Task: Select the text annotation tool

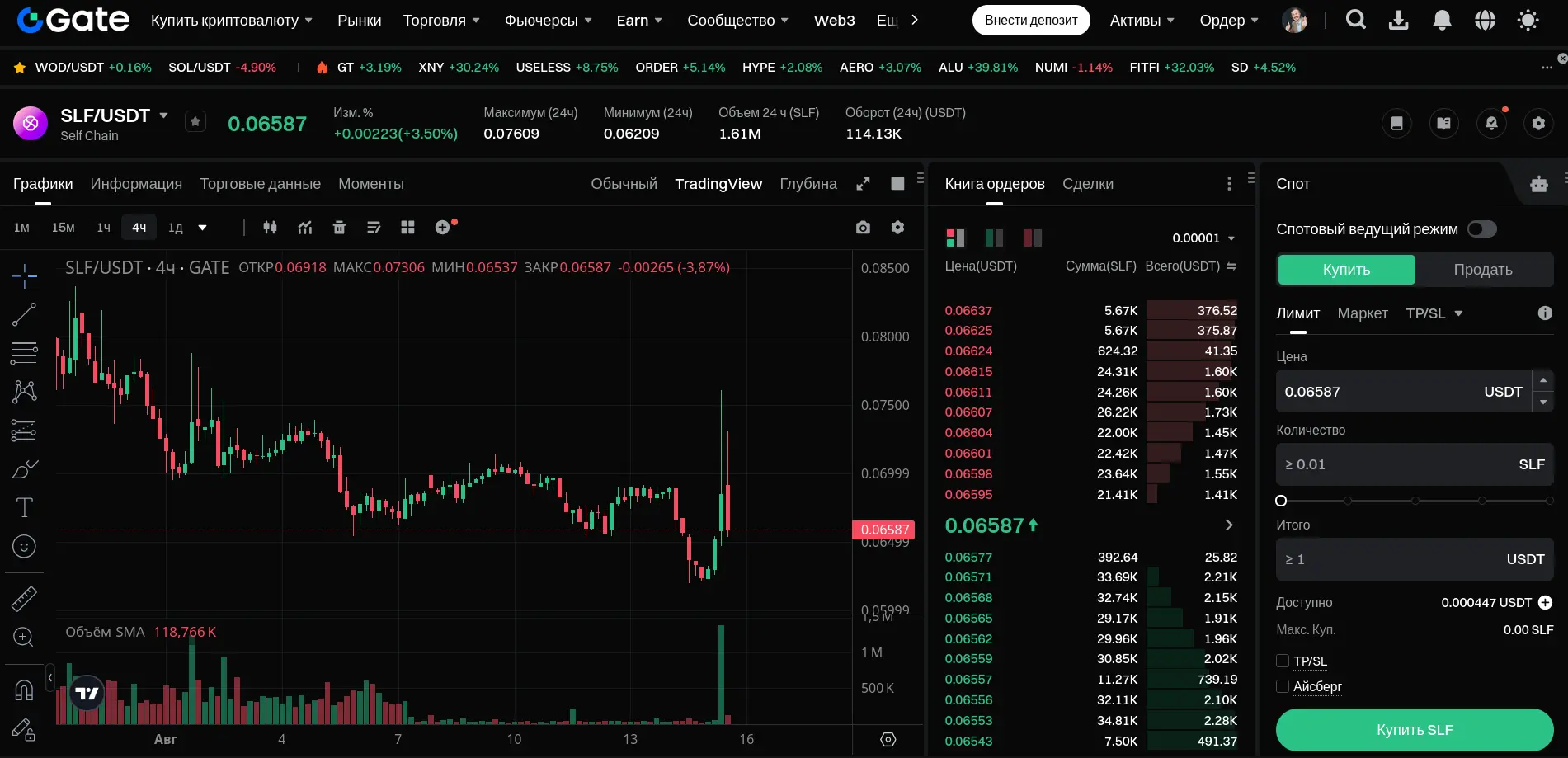Action: point(25,507)
